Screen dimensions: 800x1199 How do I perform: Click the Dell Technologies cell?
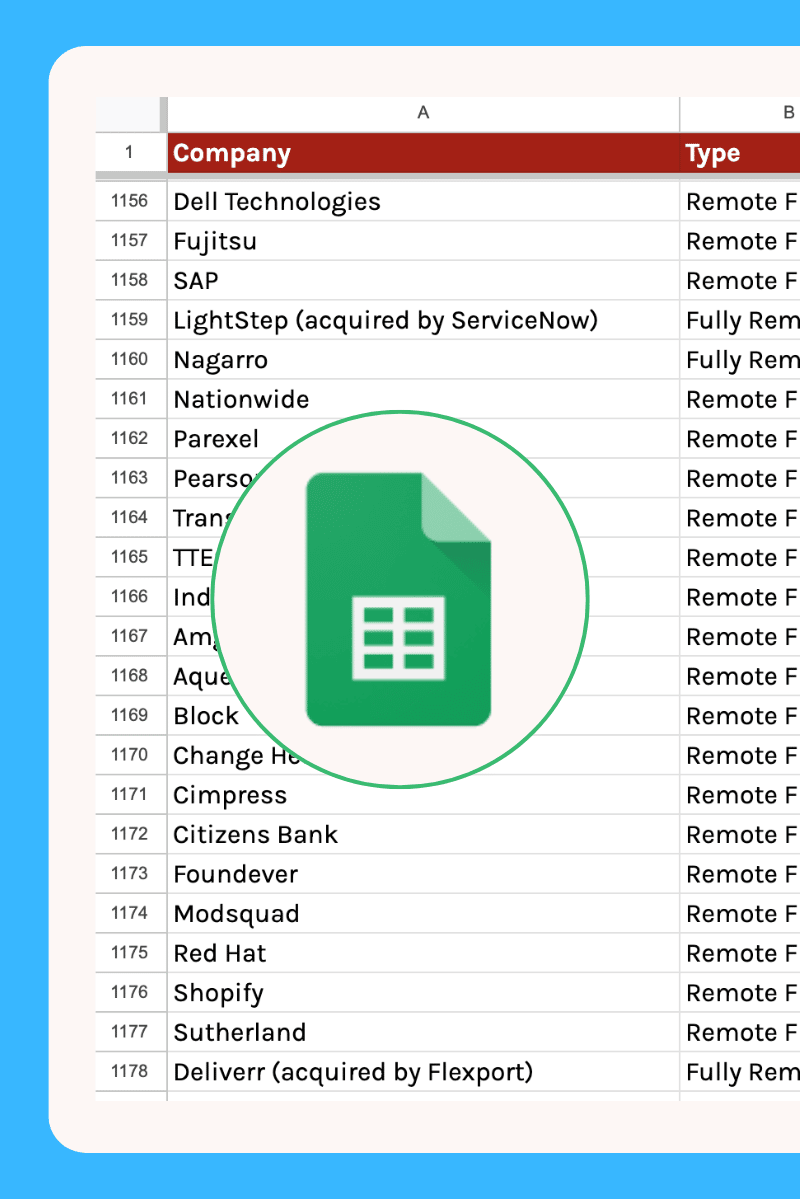[423, 201]
